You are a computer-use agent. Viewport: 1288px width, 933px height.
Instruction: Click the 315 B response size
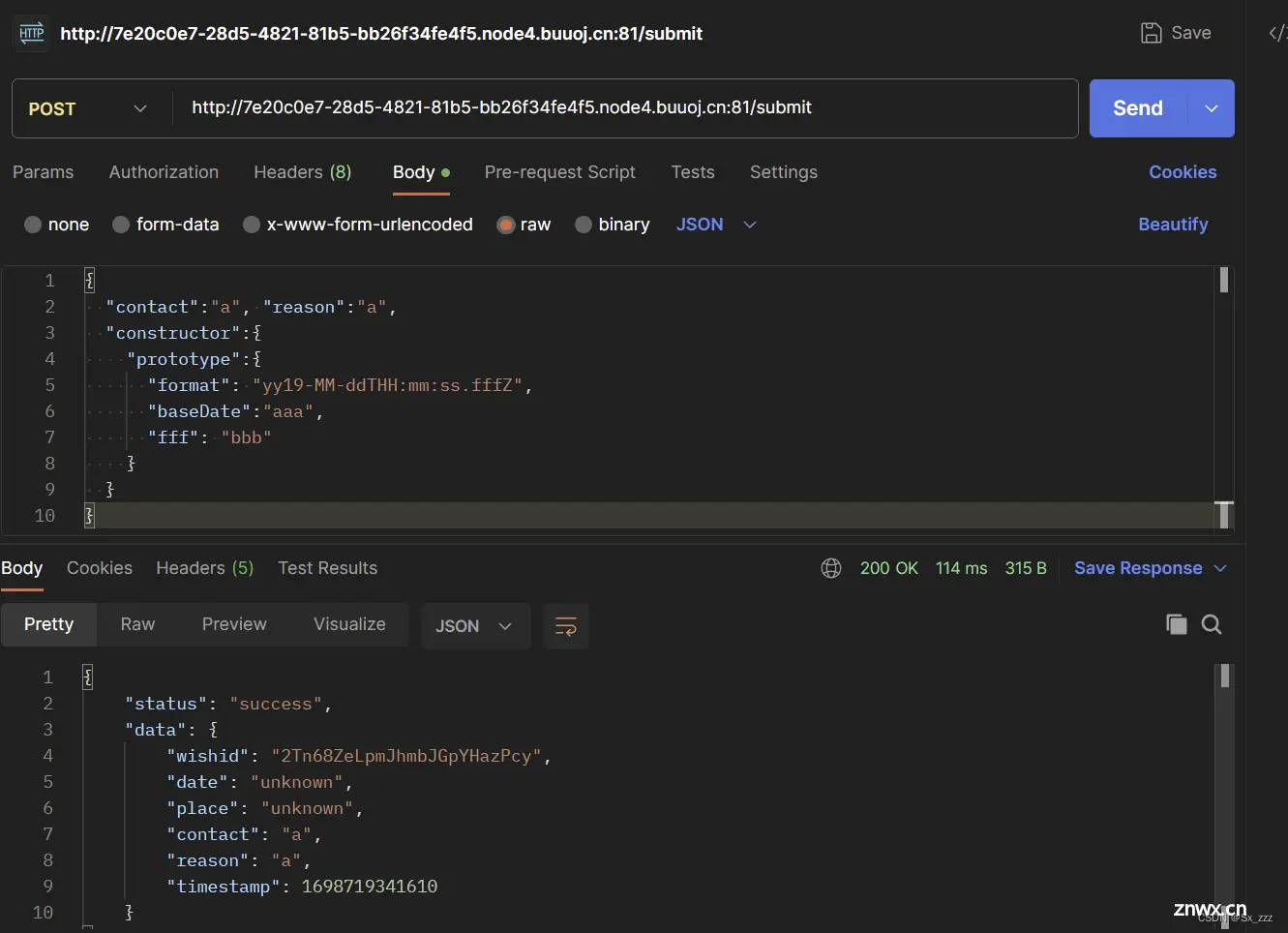point(1026,568)
